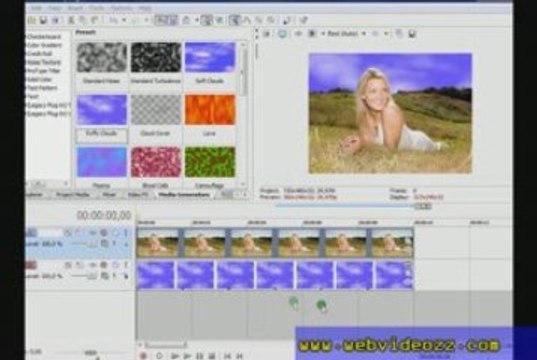Viewport: 537px width, 360px height.
Task: Solo the clouds video track
Action: pyautogui.click(x=126, y=265)
